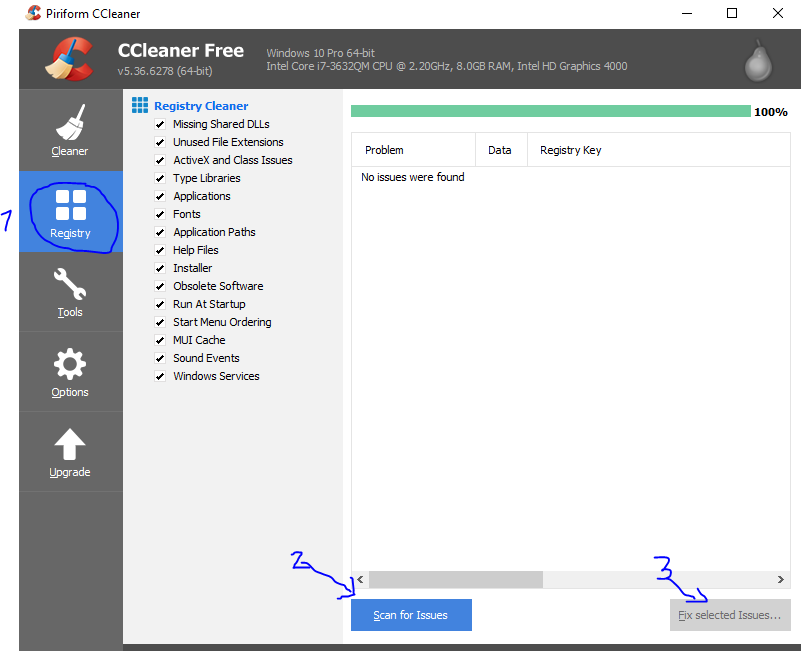Uncheck Windows Services checkbox
The height and width of the screenshot is (651, 801).
[x=160, y=376]
